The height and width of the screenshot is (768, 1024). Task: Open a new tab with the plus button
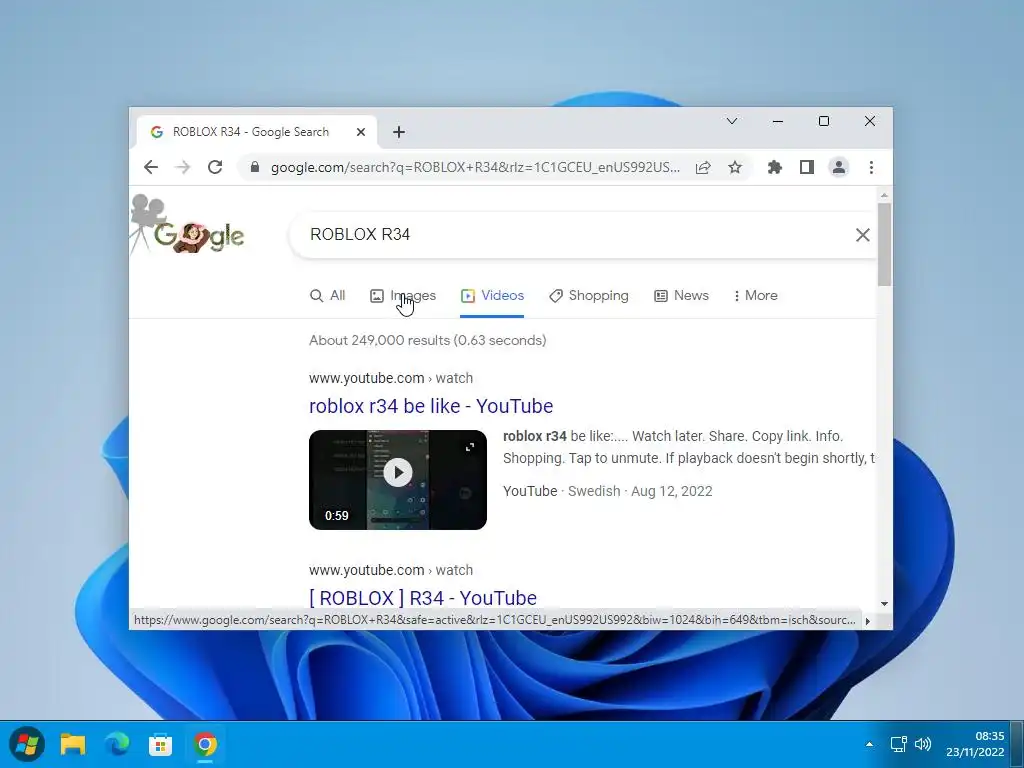tap(399, 132)
